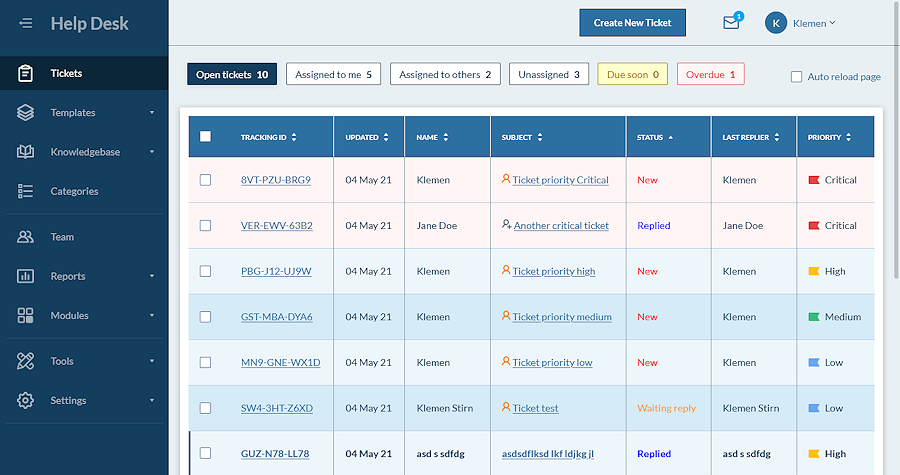Image resolution: width=900 pixels, height=475 pixels.
Task: Click the Tools wrench icon in sidebar
Action: 26,361
